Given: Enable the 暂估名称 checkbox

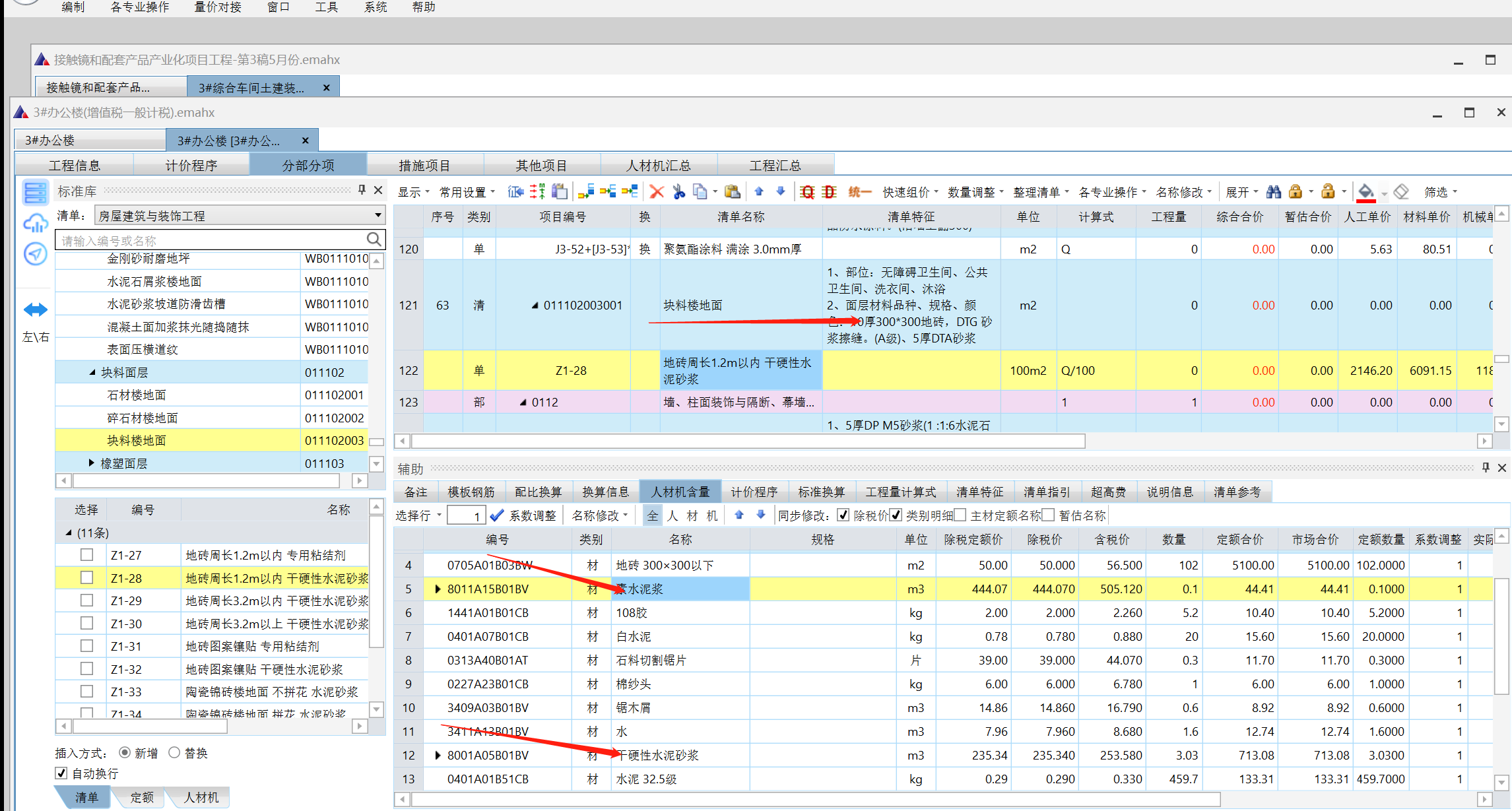Looking at the screenshot, I should (x=1049, y=515).
